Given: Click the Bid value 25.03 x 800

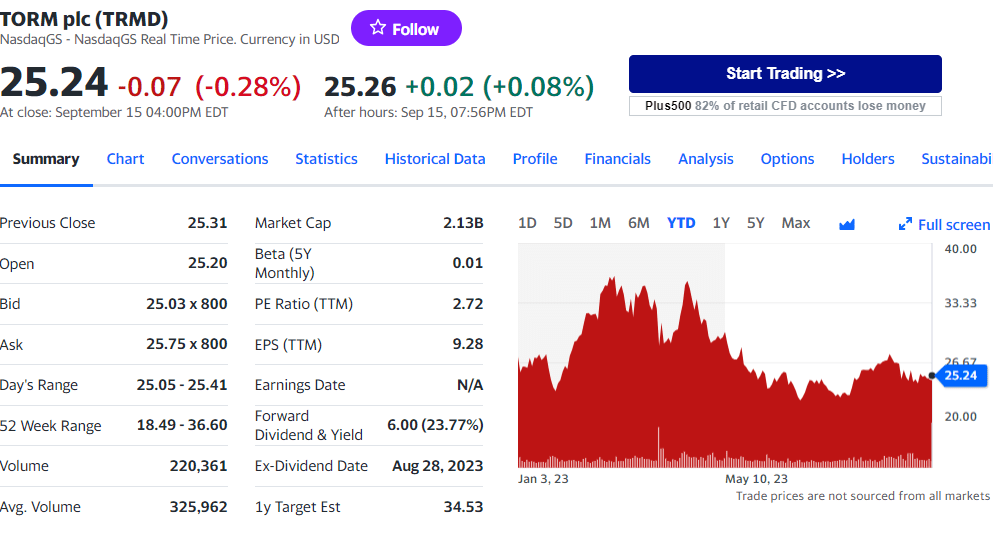Looking at the screenshot, I should pyautogui.click(x=186, y=304).
